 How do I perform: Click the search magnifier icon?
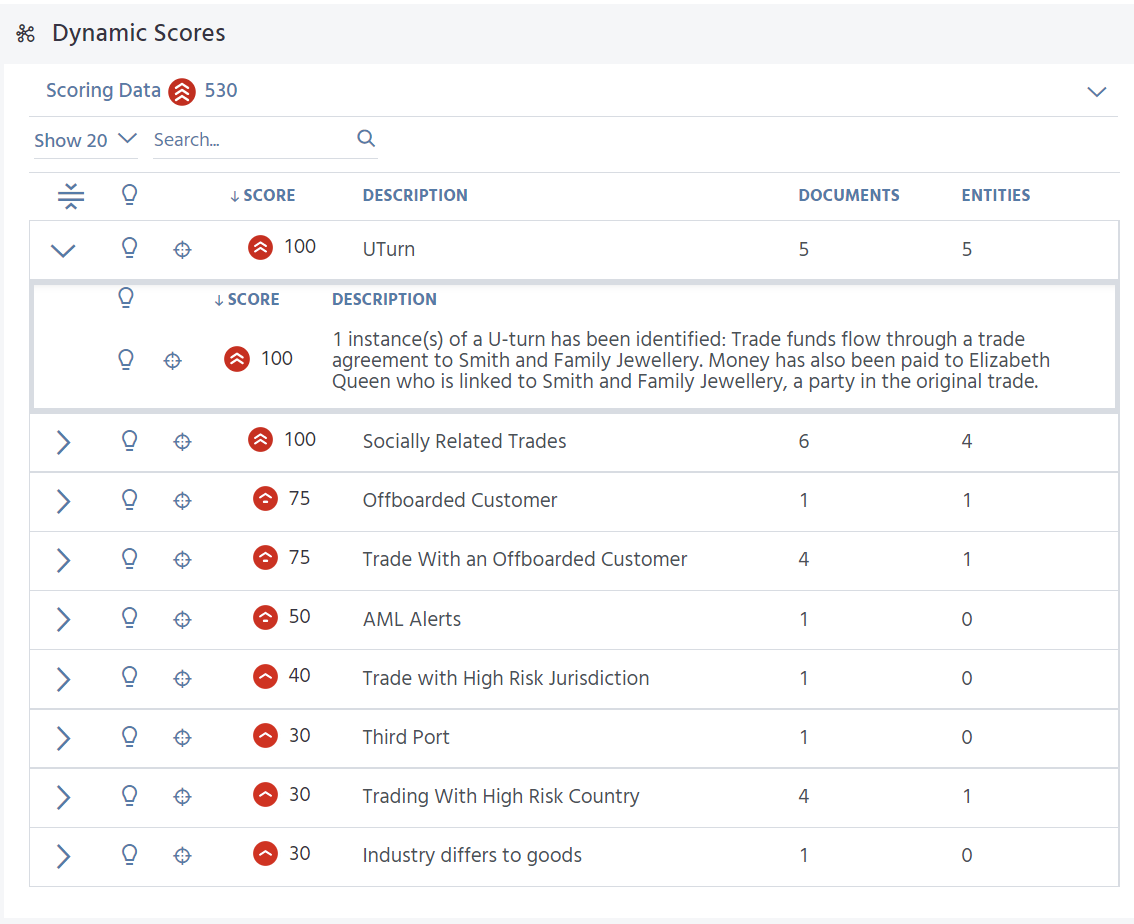point(366,138)
